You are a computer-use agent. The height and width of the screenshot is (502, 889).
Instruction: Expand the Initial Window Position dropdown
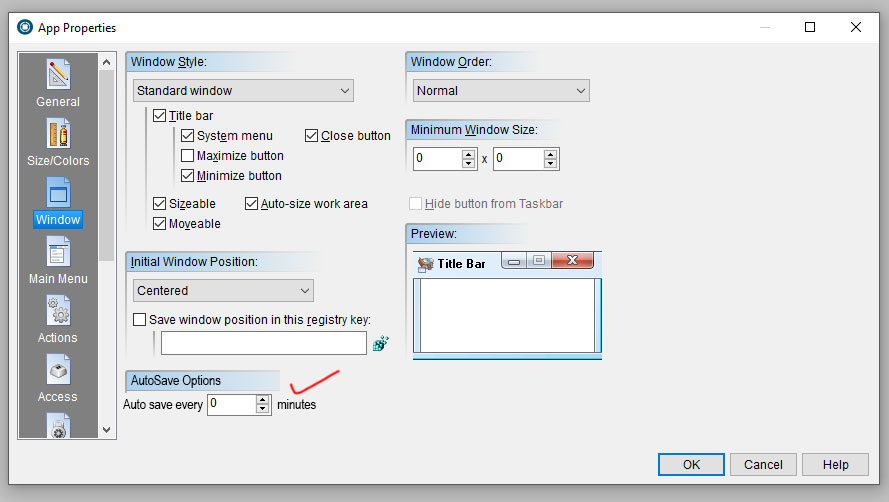pyautogui.click(x=223, y=290)
